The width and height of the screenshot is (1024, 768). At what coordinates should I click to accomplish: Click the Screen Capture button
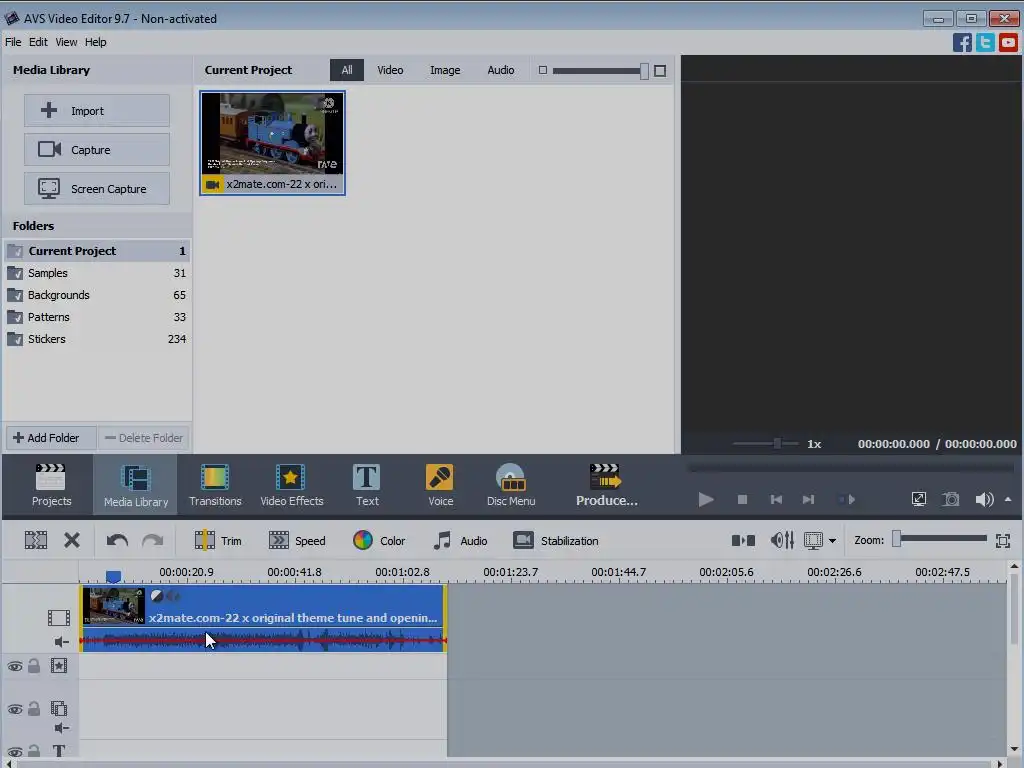[x=97, y=189]
